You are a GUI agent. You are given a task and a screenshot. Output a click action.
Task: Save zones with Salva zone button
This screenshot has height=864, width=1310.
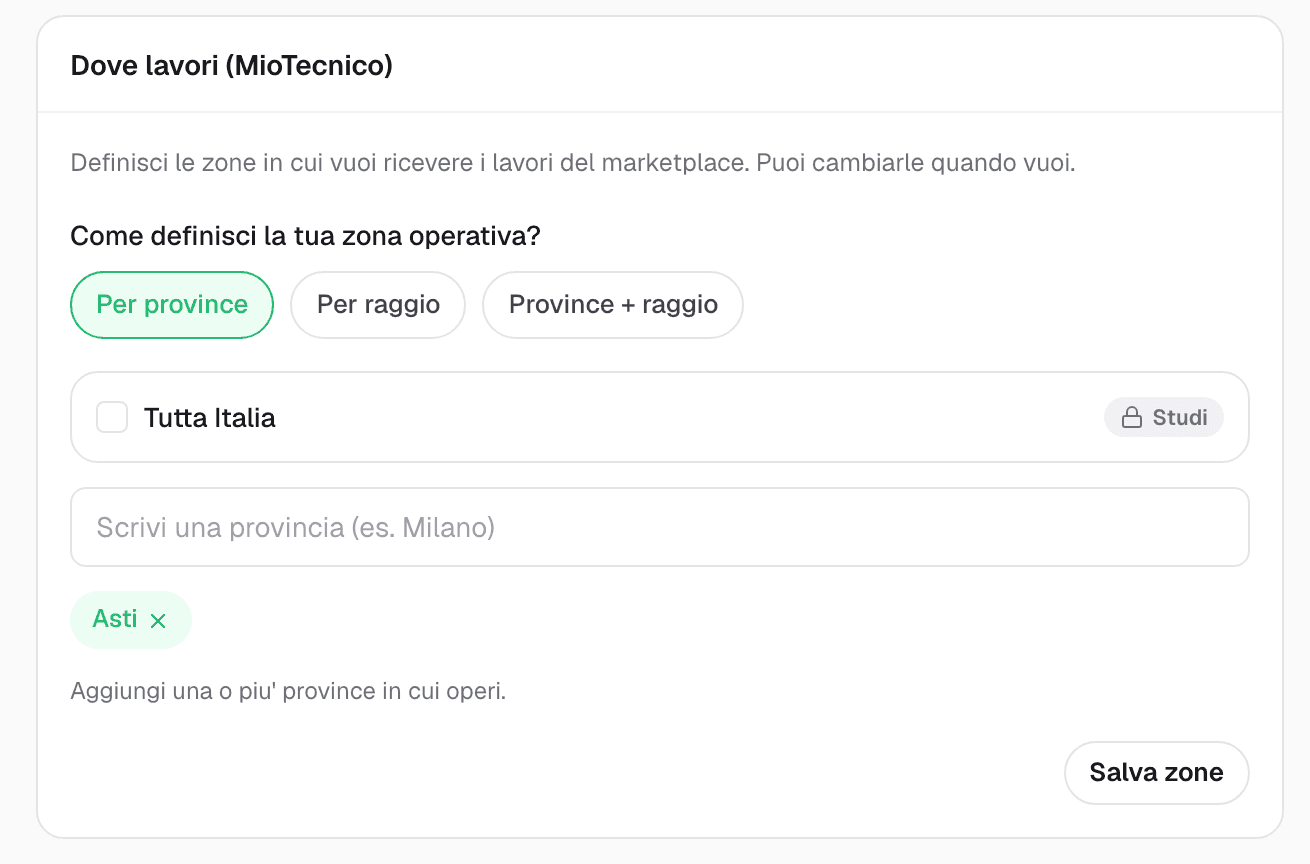(1156, 773)
